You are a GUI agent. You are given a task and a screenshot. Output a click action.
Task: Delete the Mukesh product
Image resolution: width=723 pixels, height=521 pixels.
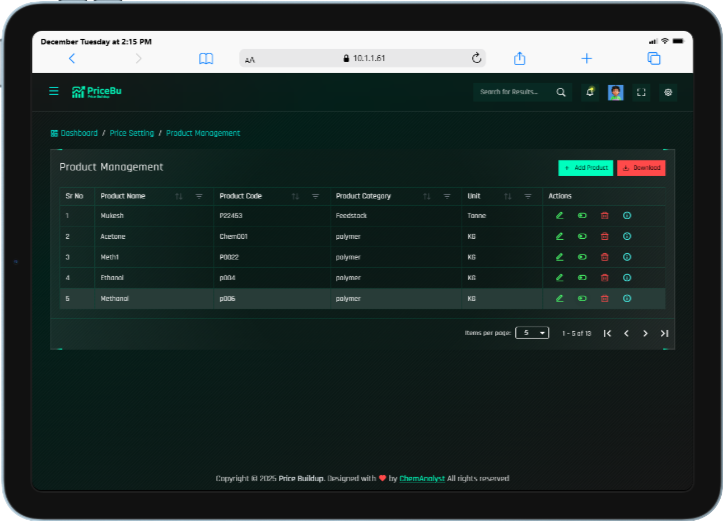click(604, 215)
